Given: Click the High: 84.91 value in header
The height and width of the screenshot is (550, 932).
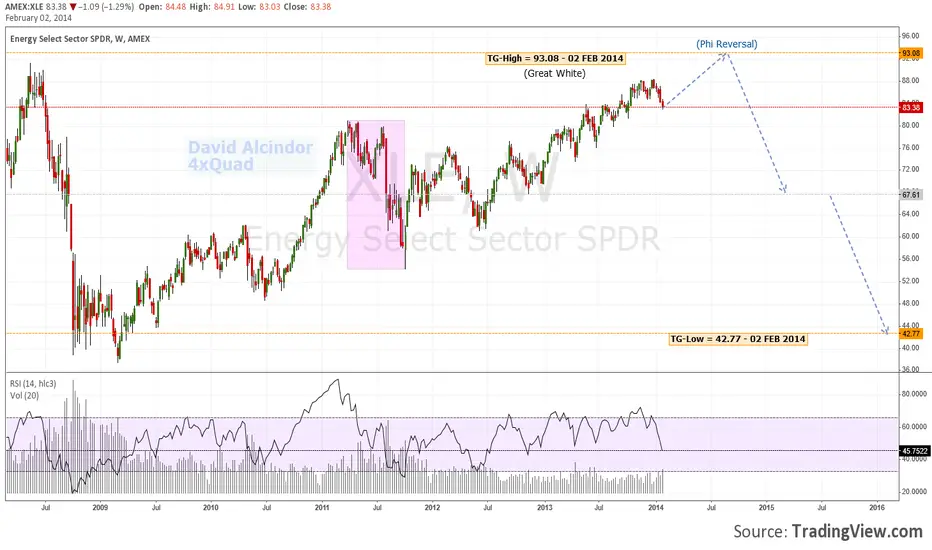Looking at the screenshot, I should (213, 7).
